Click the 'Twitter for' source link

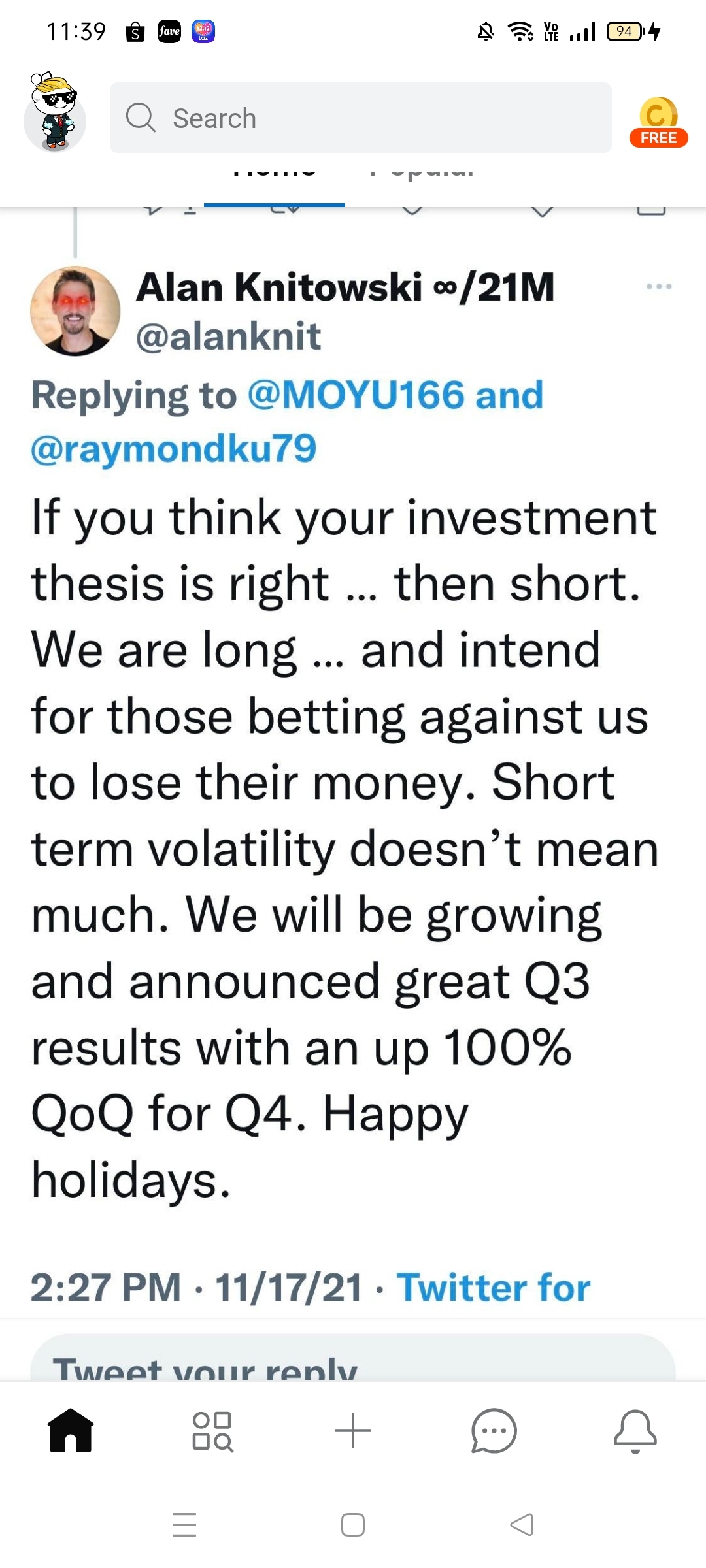coord(494,1288)
